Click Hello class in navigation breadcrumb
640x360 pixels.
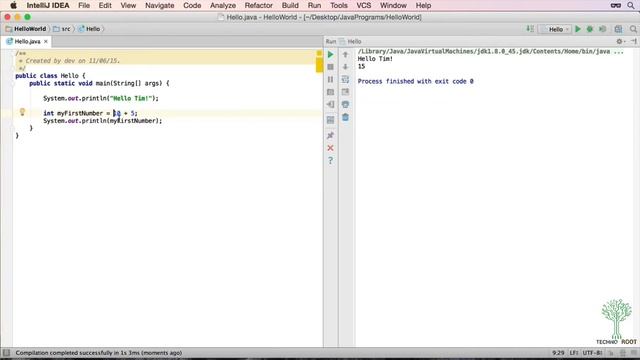coord(89,29)
